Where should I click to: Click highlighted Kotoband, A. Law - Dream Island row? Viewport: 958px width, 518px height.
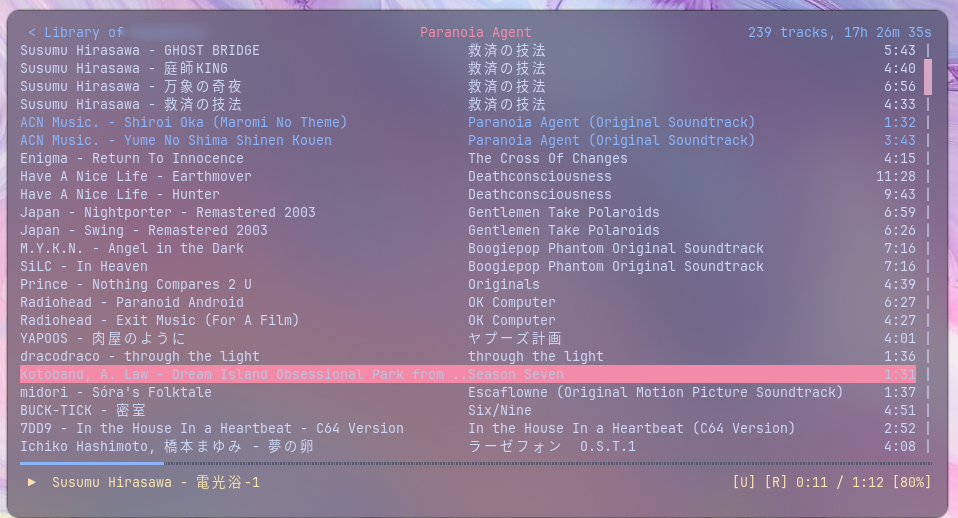[468, 374]
